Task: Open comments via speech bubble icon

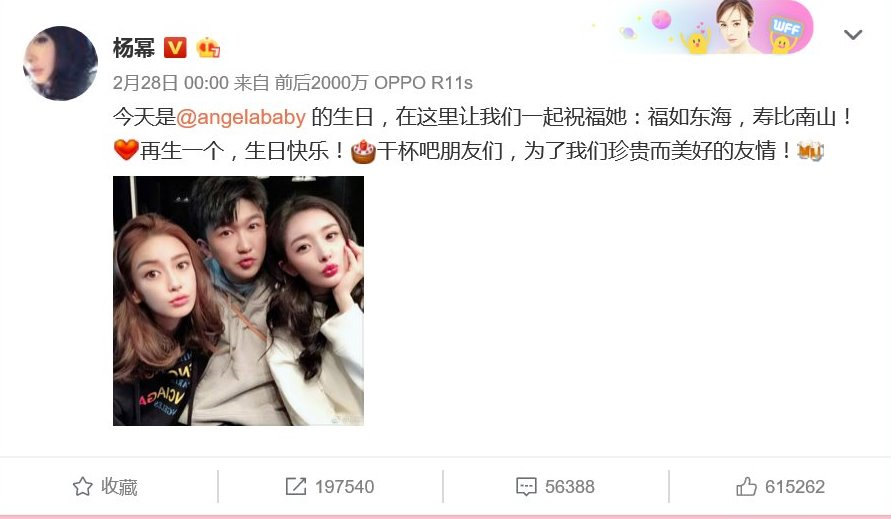Action: click(x=526, y=487)
